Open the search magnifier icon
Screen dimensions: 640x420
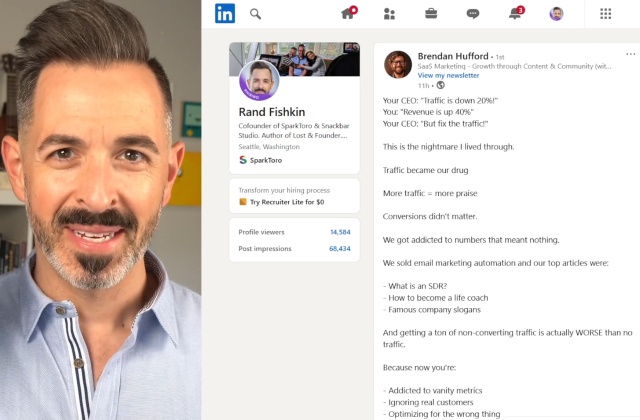pyautogui.click(x=256, y=14)
